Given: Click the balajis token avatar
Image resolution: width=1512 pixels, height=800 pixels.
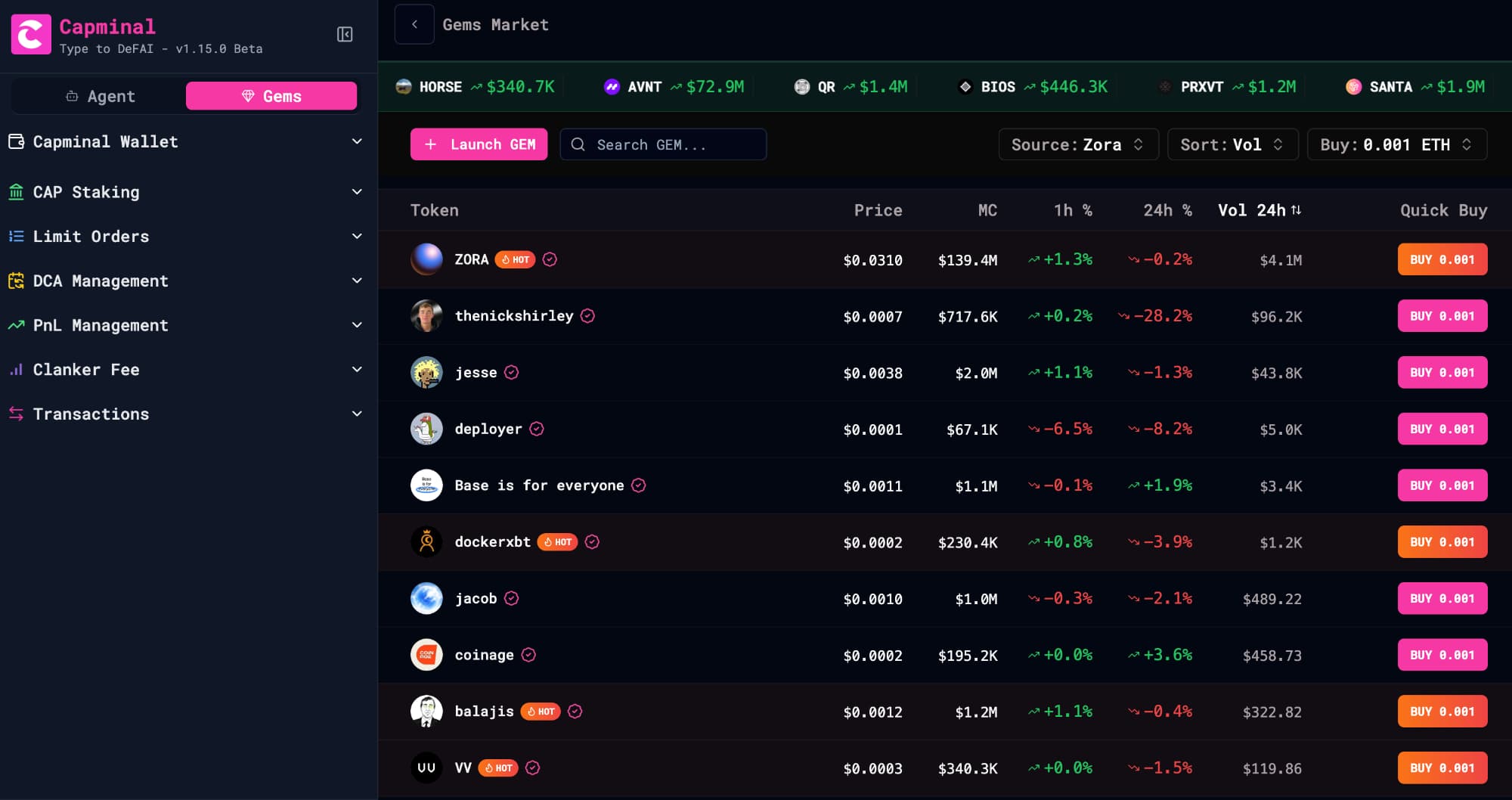Looking at the screenshot, I should [426, 712].
